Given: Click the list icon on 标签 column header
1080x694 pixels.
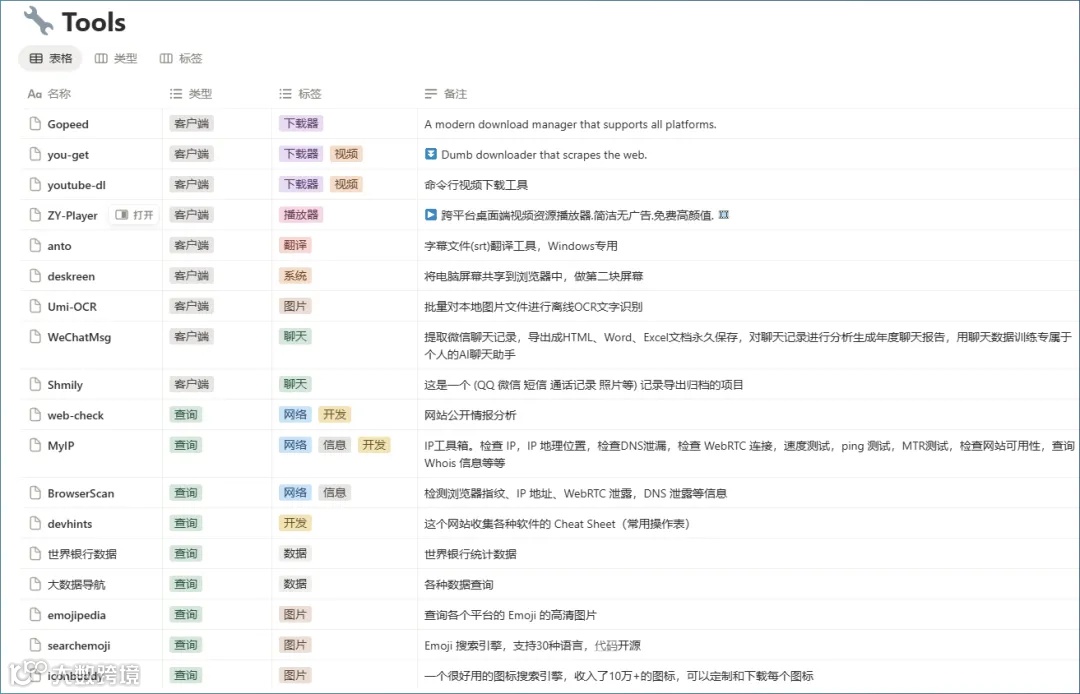Looking at the screenshot, I should click(x=286, y=94).
